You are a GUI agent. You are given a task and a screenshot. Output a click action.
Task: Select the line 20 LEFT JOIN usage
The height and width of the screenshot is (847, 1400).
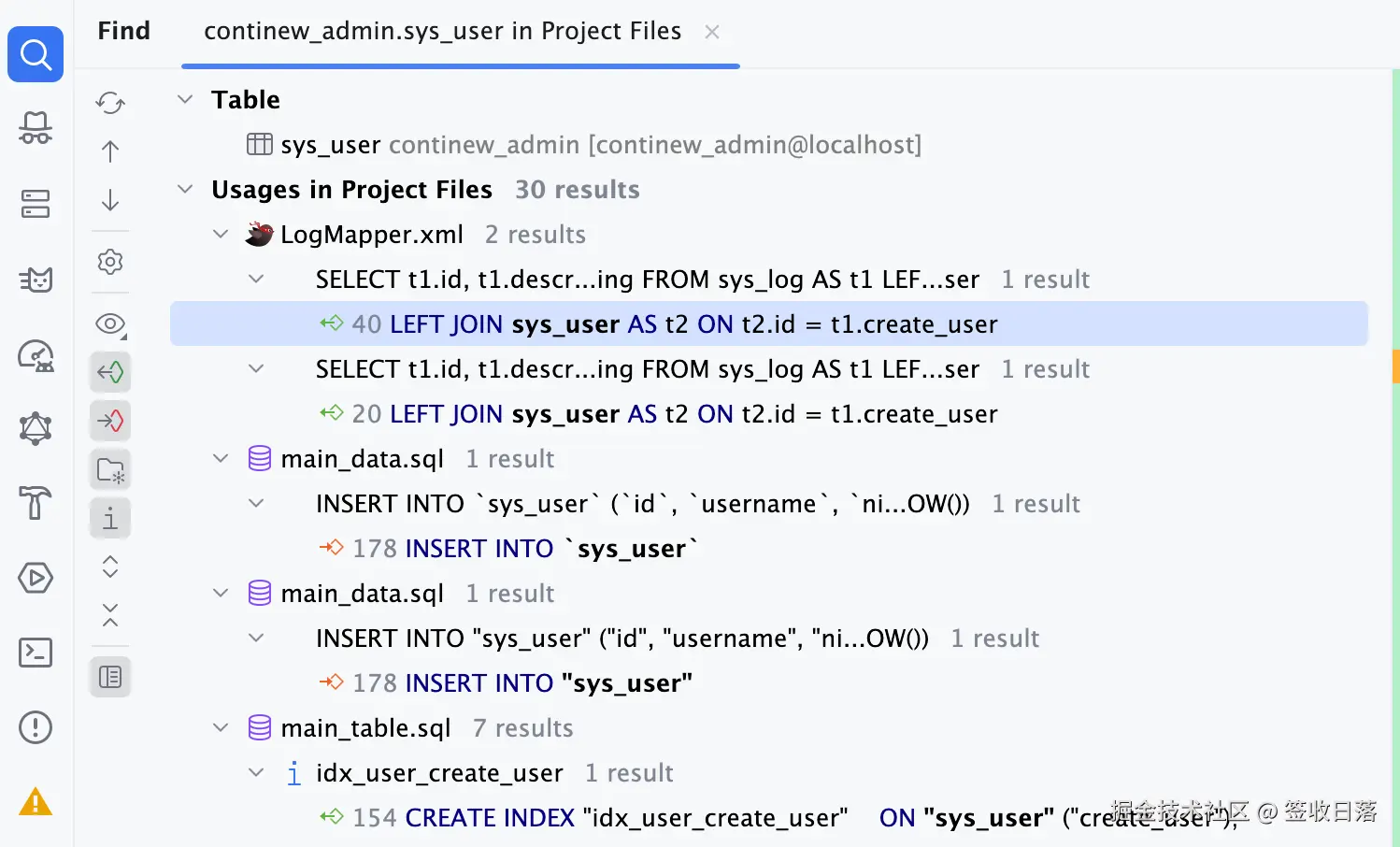click(659, 414)
